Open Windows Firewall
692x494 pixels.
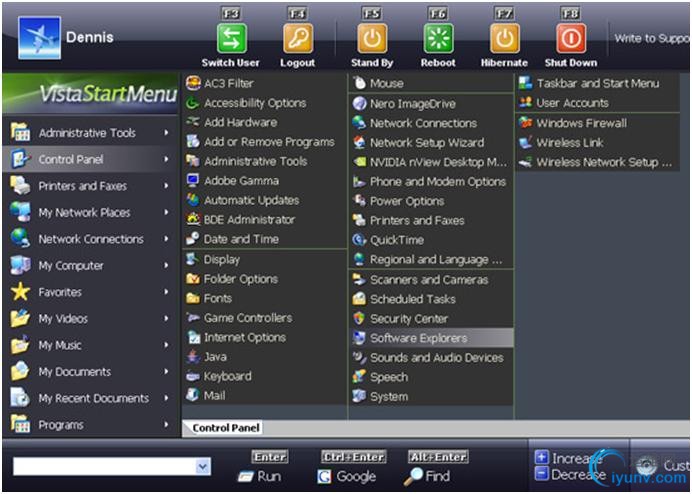(x=598, y=123)
